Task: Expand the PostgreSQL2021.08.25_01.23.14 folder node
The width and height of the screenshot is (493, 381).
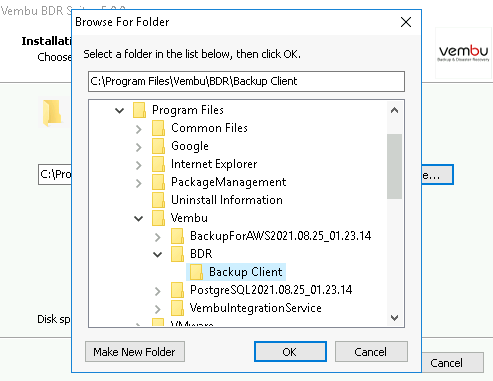Action: 158,291
